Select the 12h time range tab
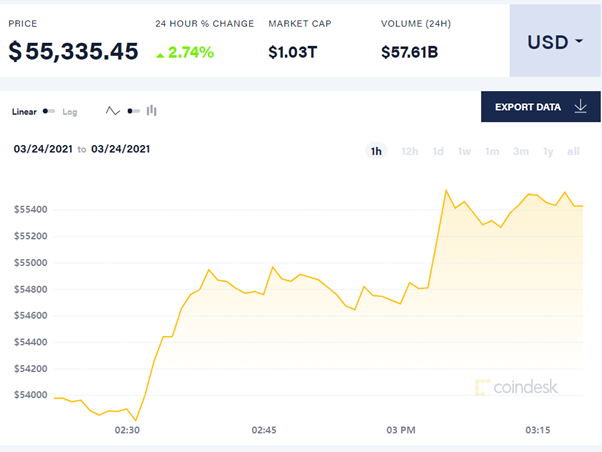Screen dimensions: 602x452 tap(409, 152)
